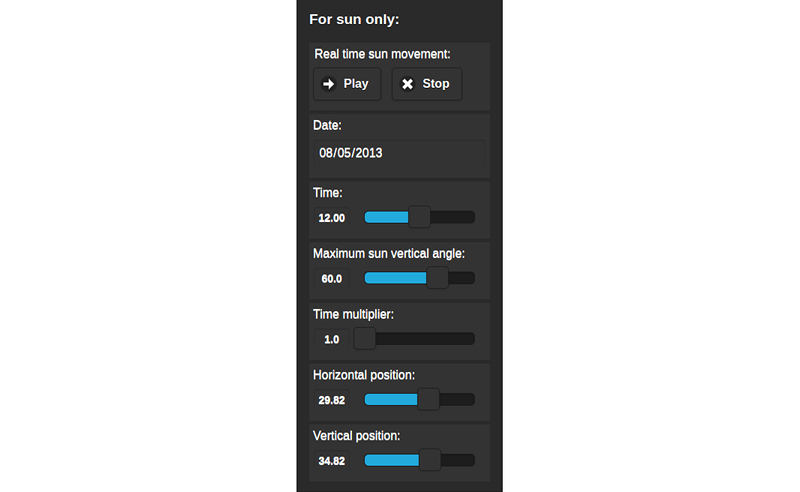Start real time sun movement with Play
Image resolution: width=800 pixels, height=492 pixels.
coord(346,84)
